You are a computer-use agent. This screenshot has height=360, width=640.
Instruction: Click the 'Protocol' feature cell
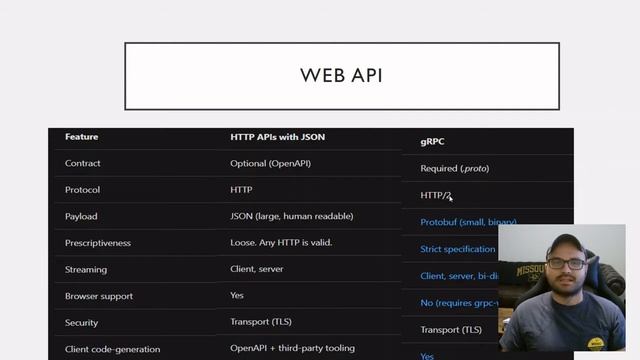[x=82, y=190]
